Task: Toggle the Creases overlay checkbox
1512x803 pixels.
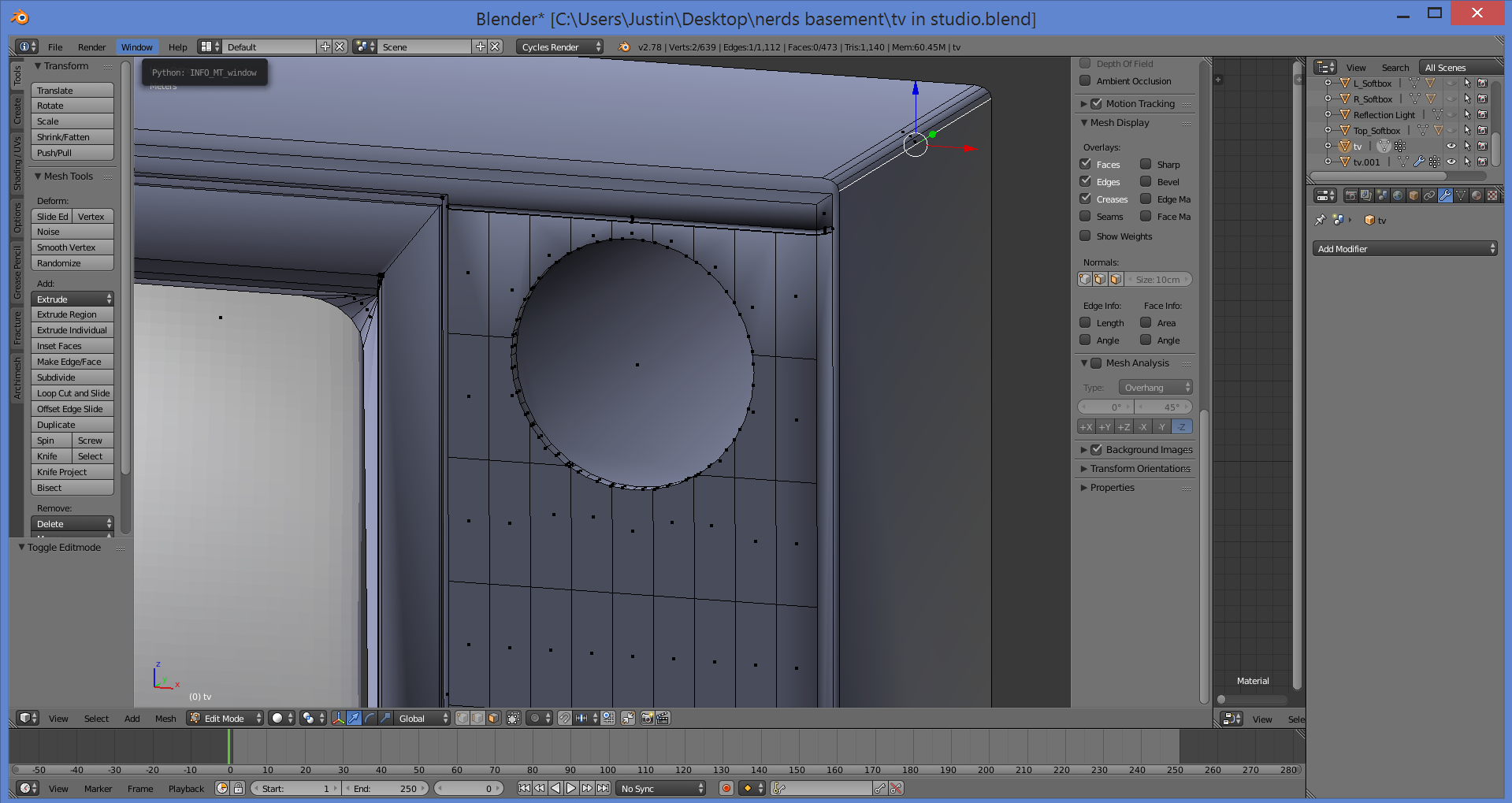Action: (x=1085, y=199)
